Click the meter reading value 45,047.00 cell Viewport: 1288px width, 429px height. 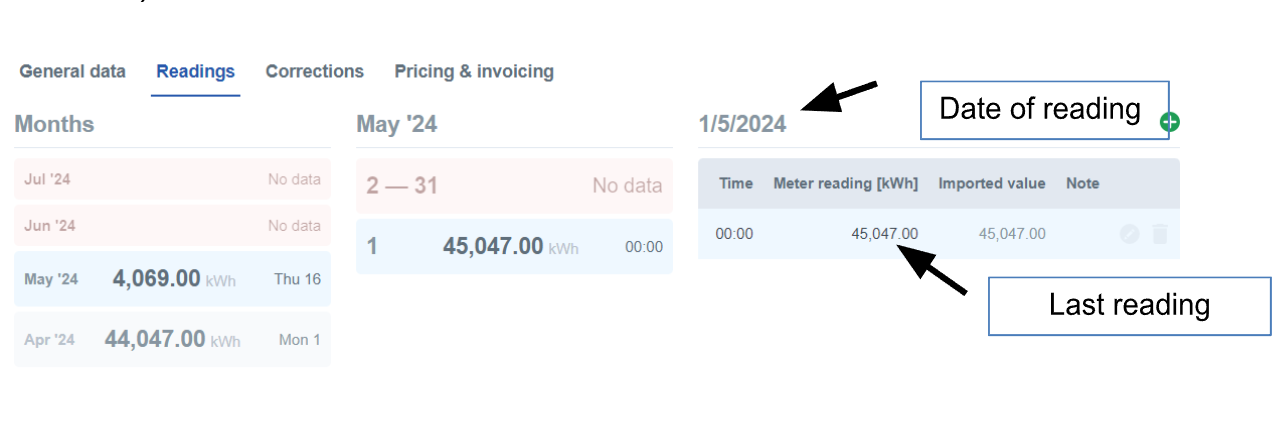coord(884,234)
